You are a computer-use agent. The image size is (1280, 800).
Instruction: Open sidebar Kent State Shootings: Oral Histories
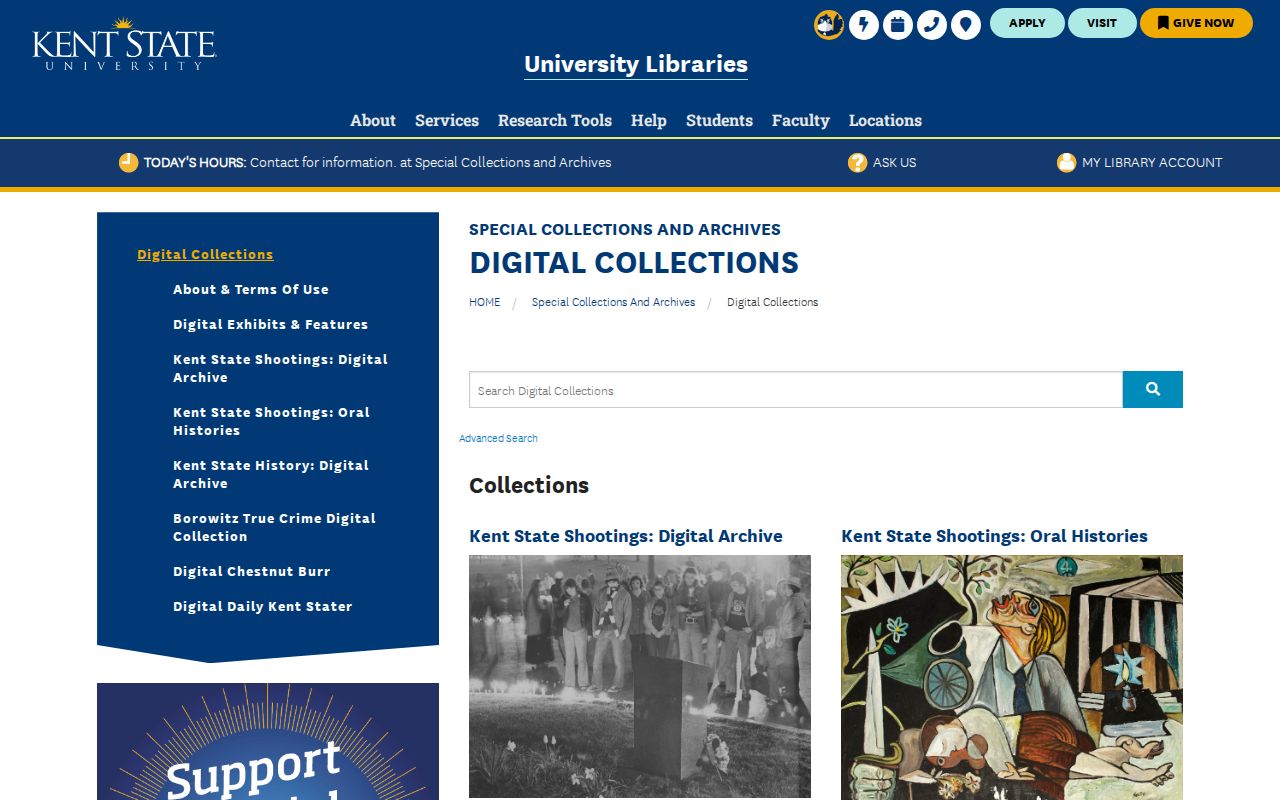point(271,421)
